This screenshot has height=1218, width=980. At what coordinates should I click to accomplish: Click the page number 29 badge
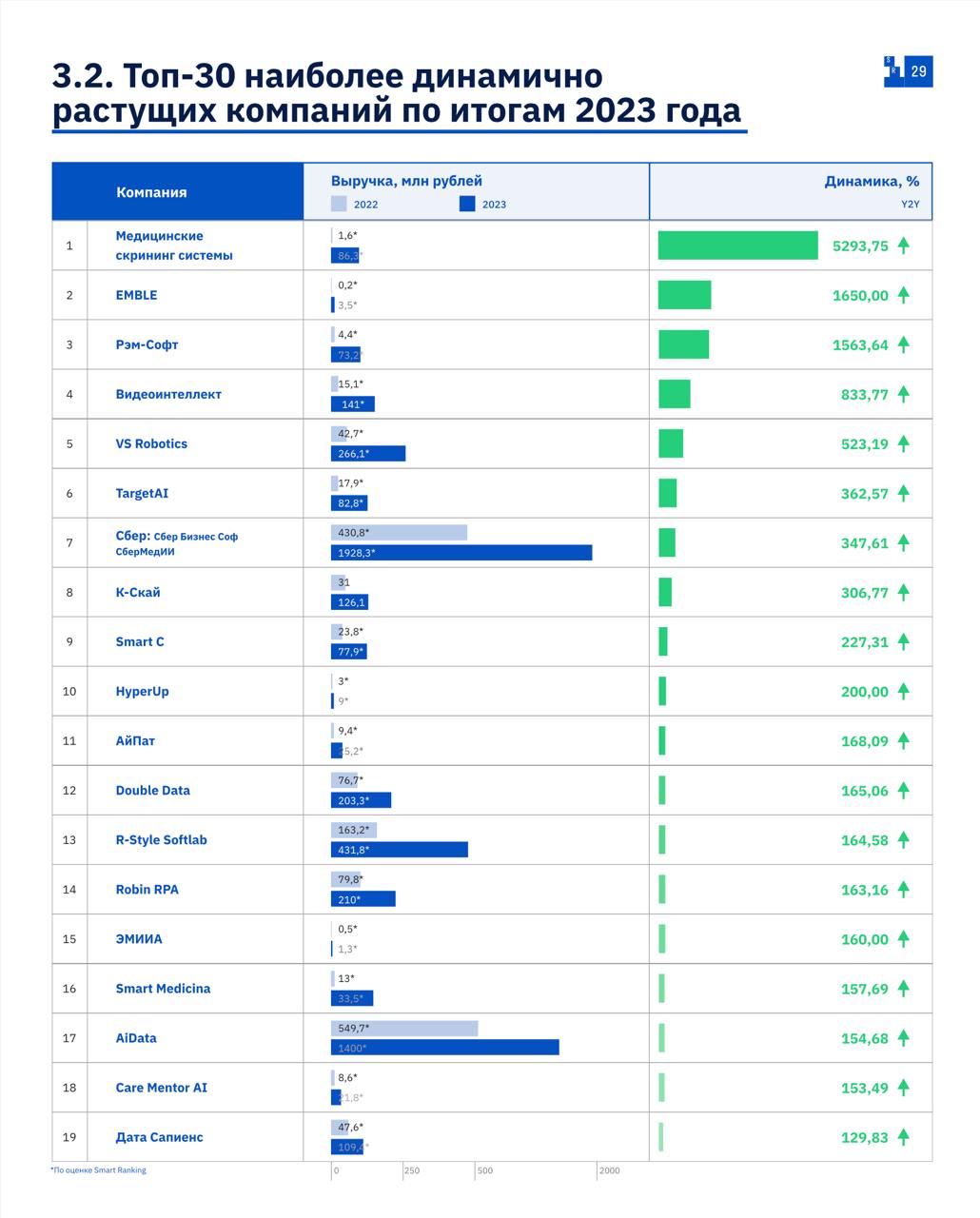(920, 69)
